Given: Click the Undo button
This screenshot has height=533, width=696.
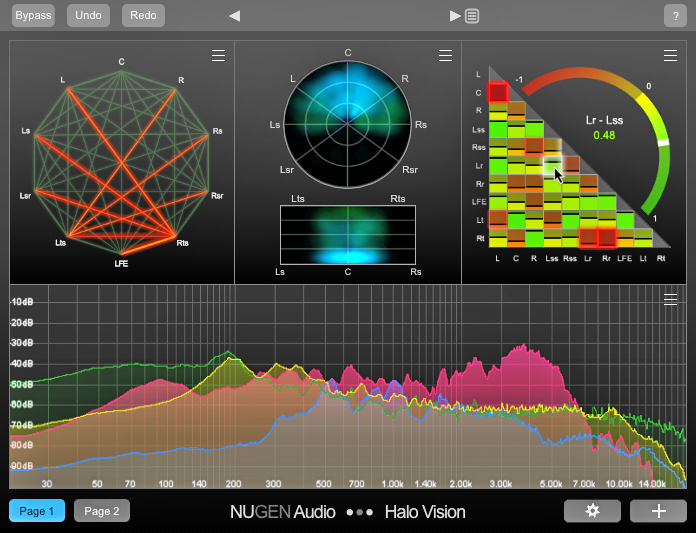Looking at the screenshot, I should click(89, 16).
